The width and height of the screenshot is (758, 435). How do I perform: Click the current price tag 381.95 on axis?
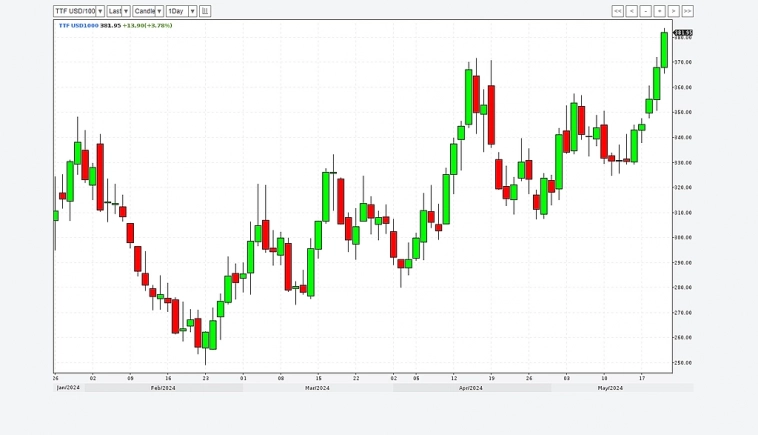683,33
